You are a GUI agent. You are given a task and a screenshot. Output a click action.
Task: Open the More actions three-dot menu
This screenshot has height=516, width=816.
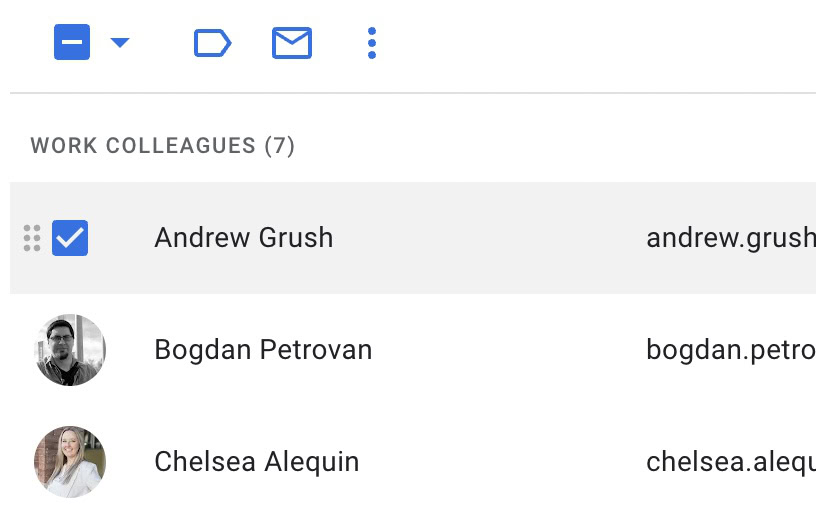tap(372, 43)
